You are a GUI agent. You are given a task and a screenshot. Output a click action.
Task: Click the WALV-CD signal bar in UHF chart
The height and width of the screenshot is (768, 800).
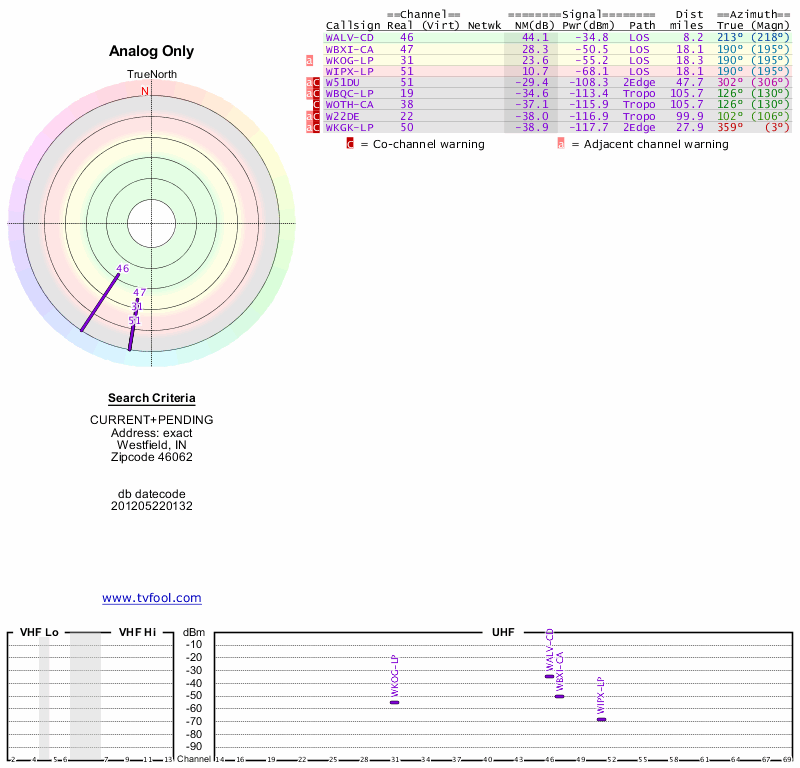(x=549, y=676)
